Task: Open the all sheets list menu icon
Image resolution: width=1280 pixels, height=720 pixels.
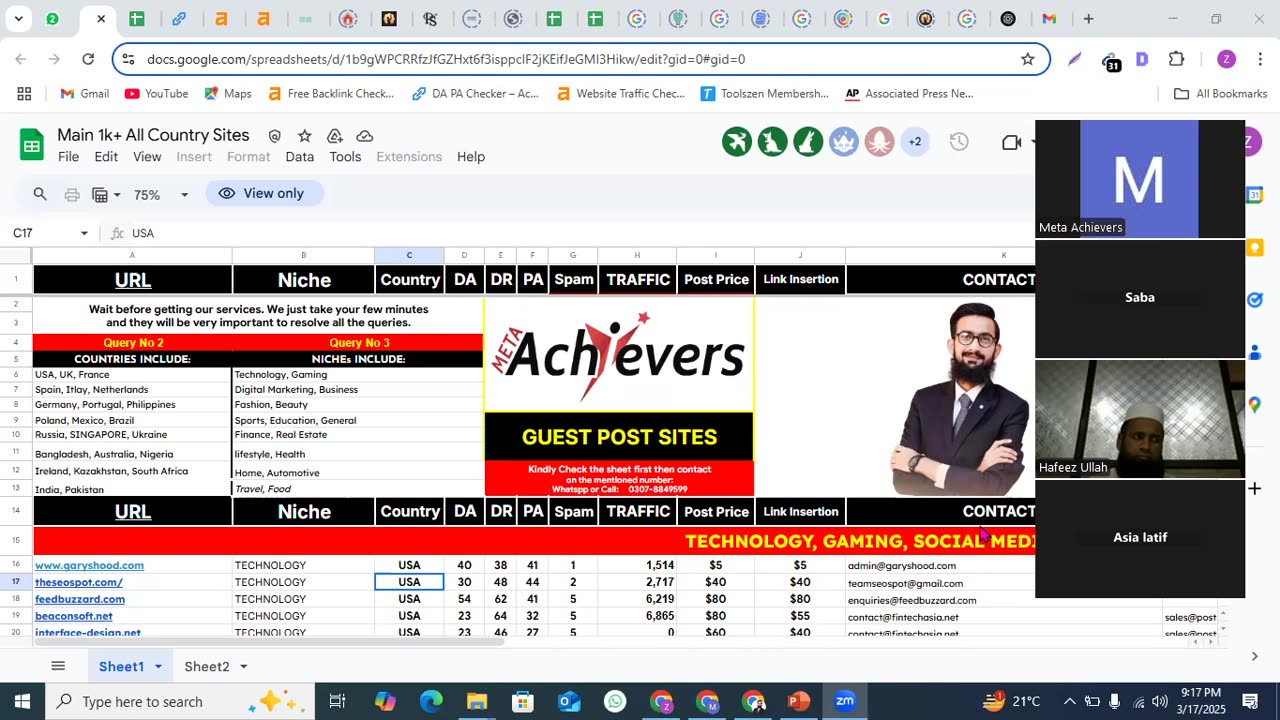Action: coord(58,666)
